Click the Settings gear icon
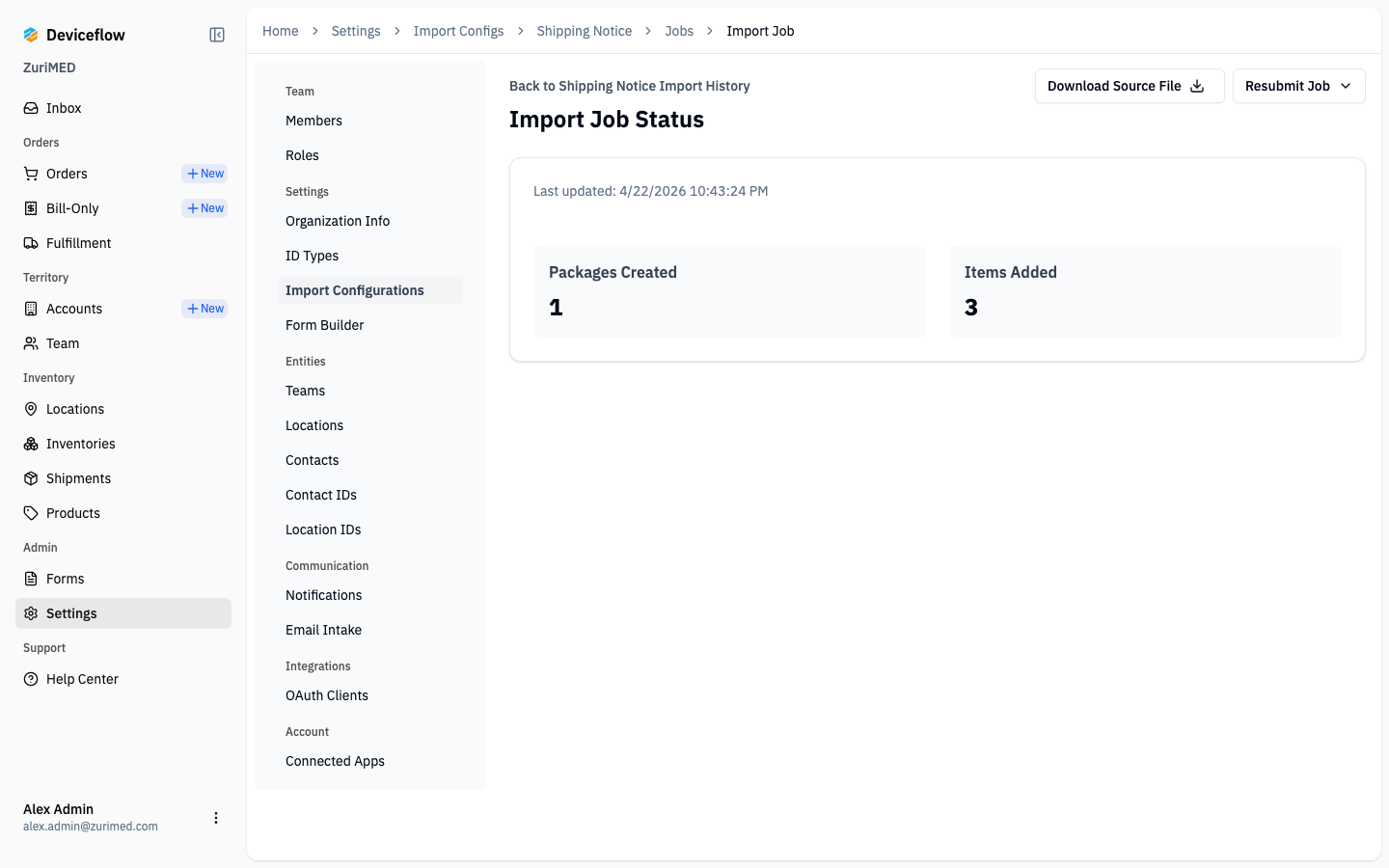Viewport: 1389px width, 868px height. pos(31,613)
